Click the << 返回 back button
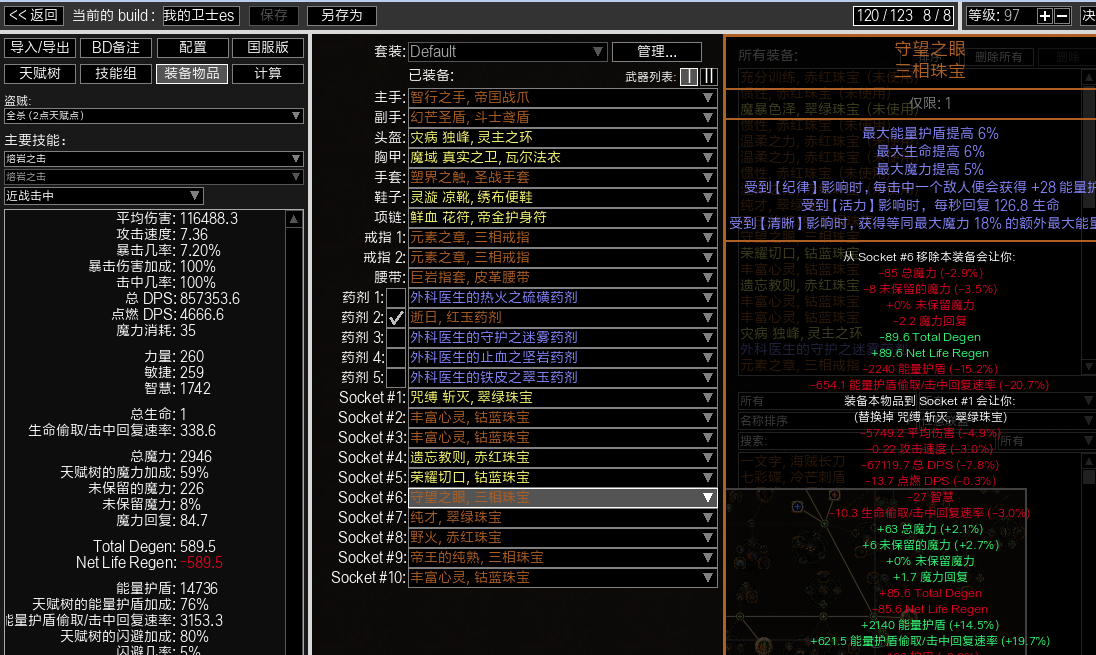 pyautogui.click(x=34, y=15)
